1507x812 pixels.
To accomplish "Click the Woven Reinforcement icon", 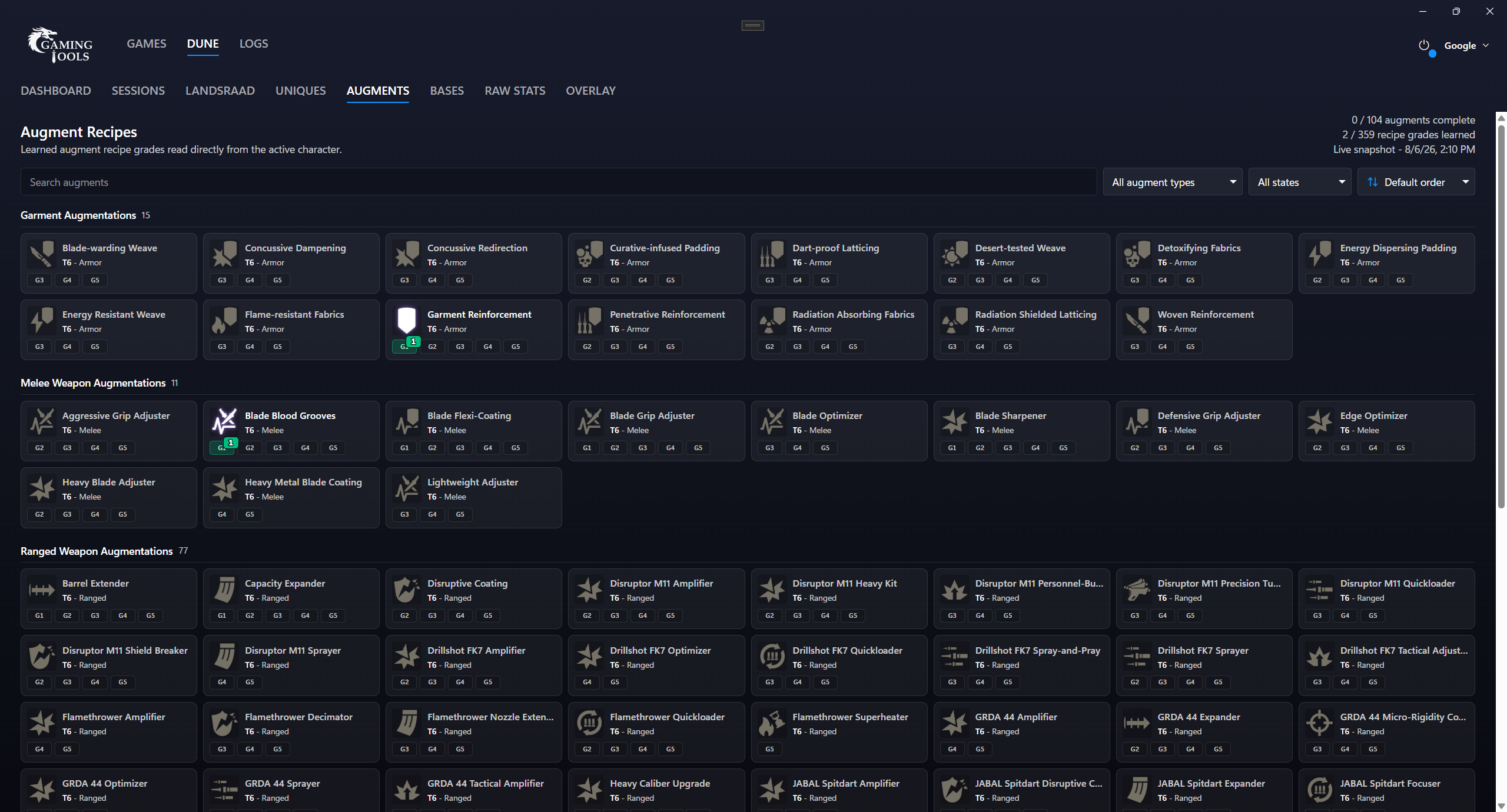I will tap(1137, 321).
